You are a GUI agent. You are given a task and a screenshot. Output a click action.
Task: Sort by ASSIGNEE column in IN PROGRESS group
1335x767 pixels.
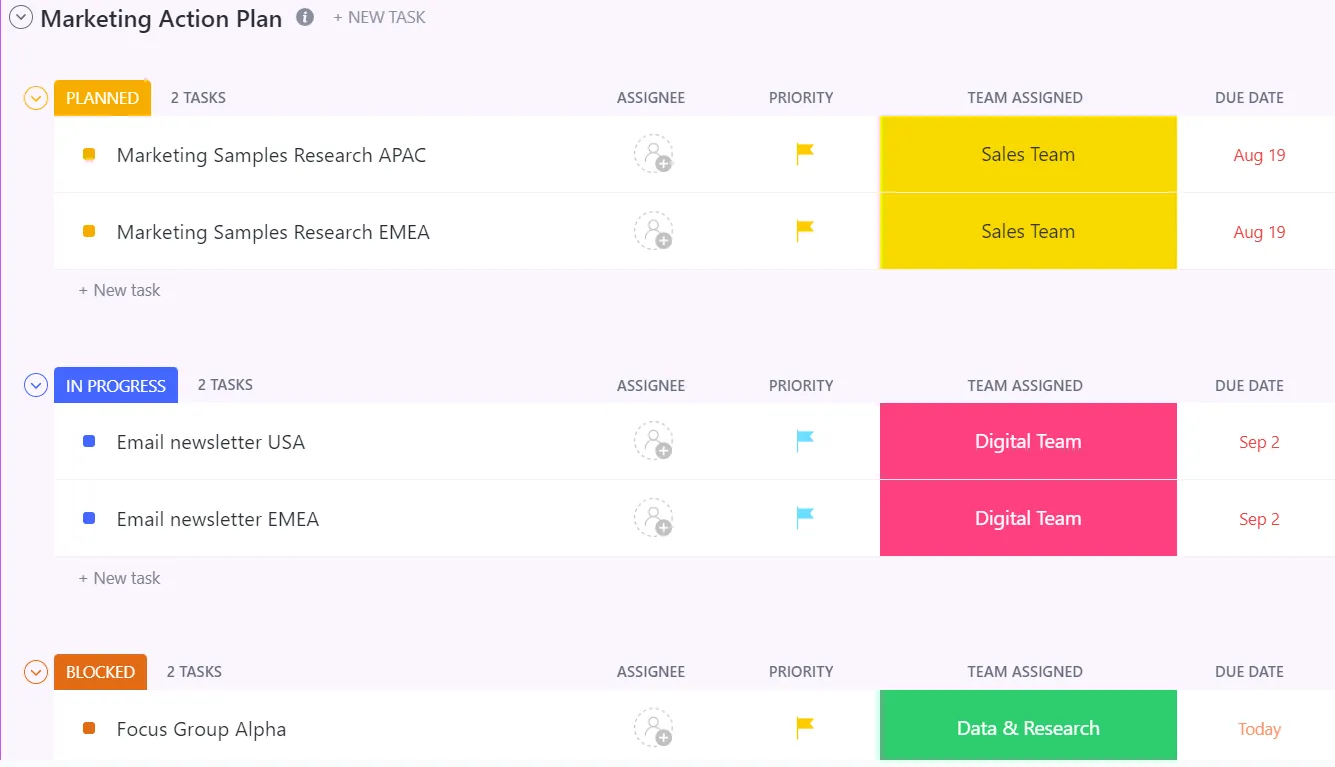pyautogui.click(x=651, y=386)
